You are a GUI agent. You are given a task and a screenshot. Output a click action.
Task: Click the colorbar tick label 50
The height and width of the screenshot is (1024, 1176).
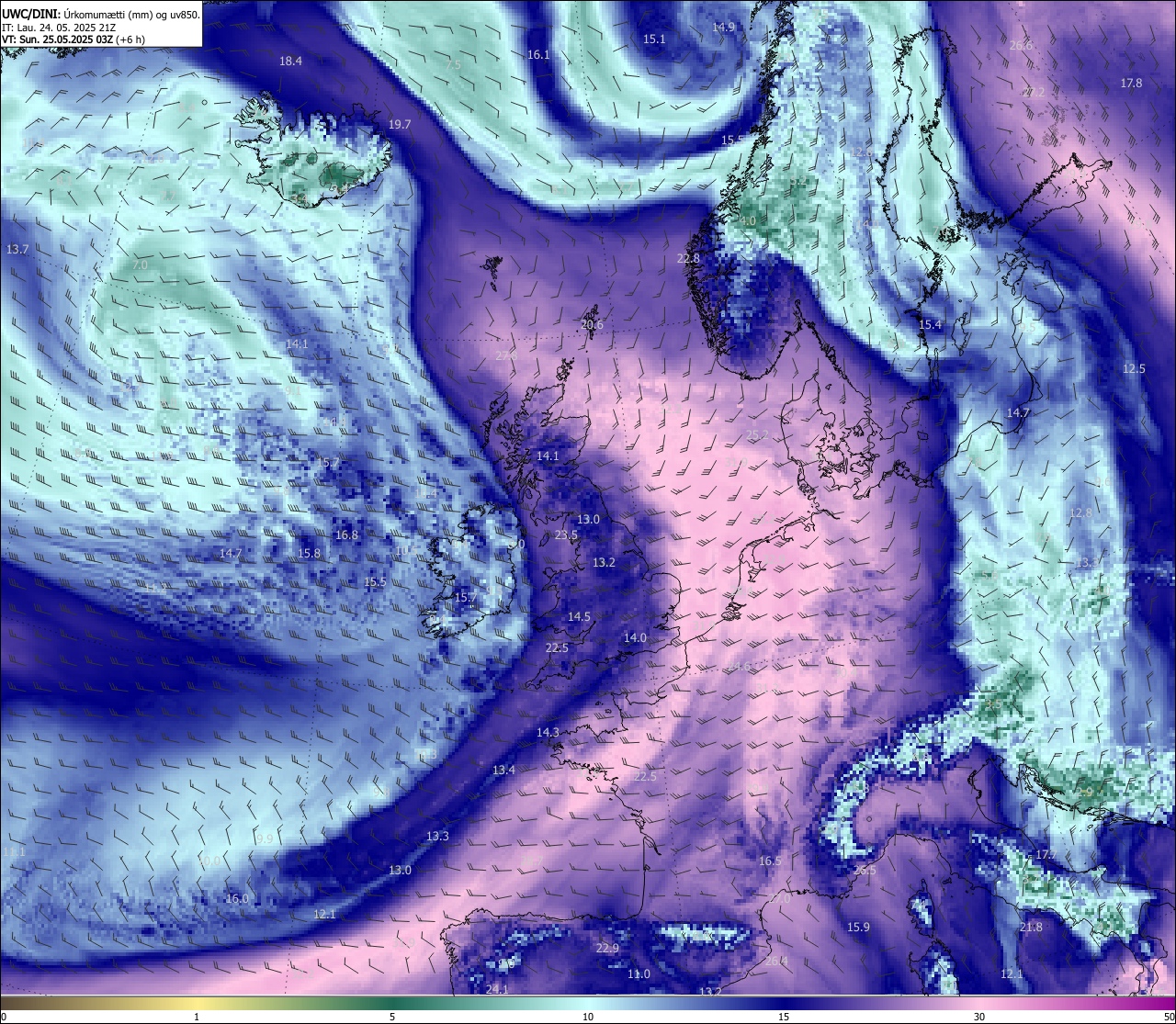click(x=1169, y=1016)
